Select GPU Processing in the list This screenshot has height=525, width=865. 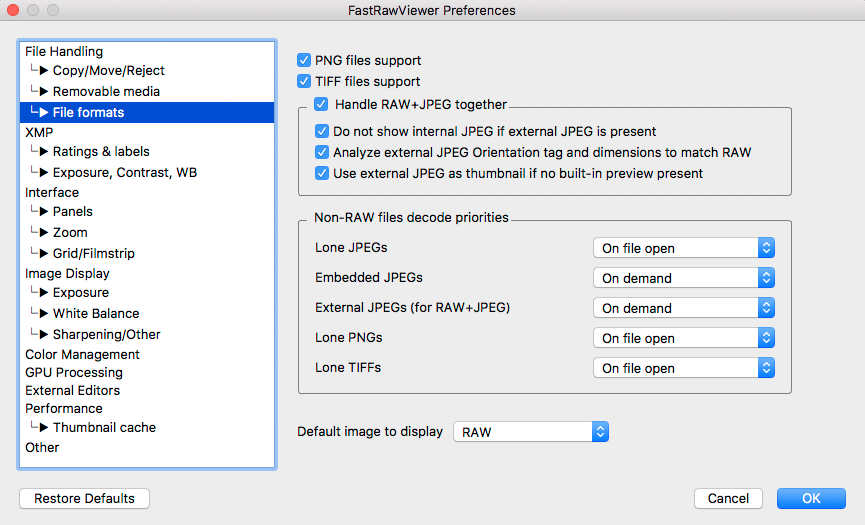coord(74,372)
